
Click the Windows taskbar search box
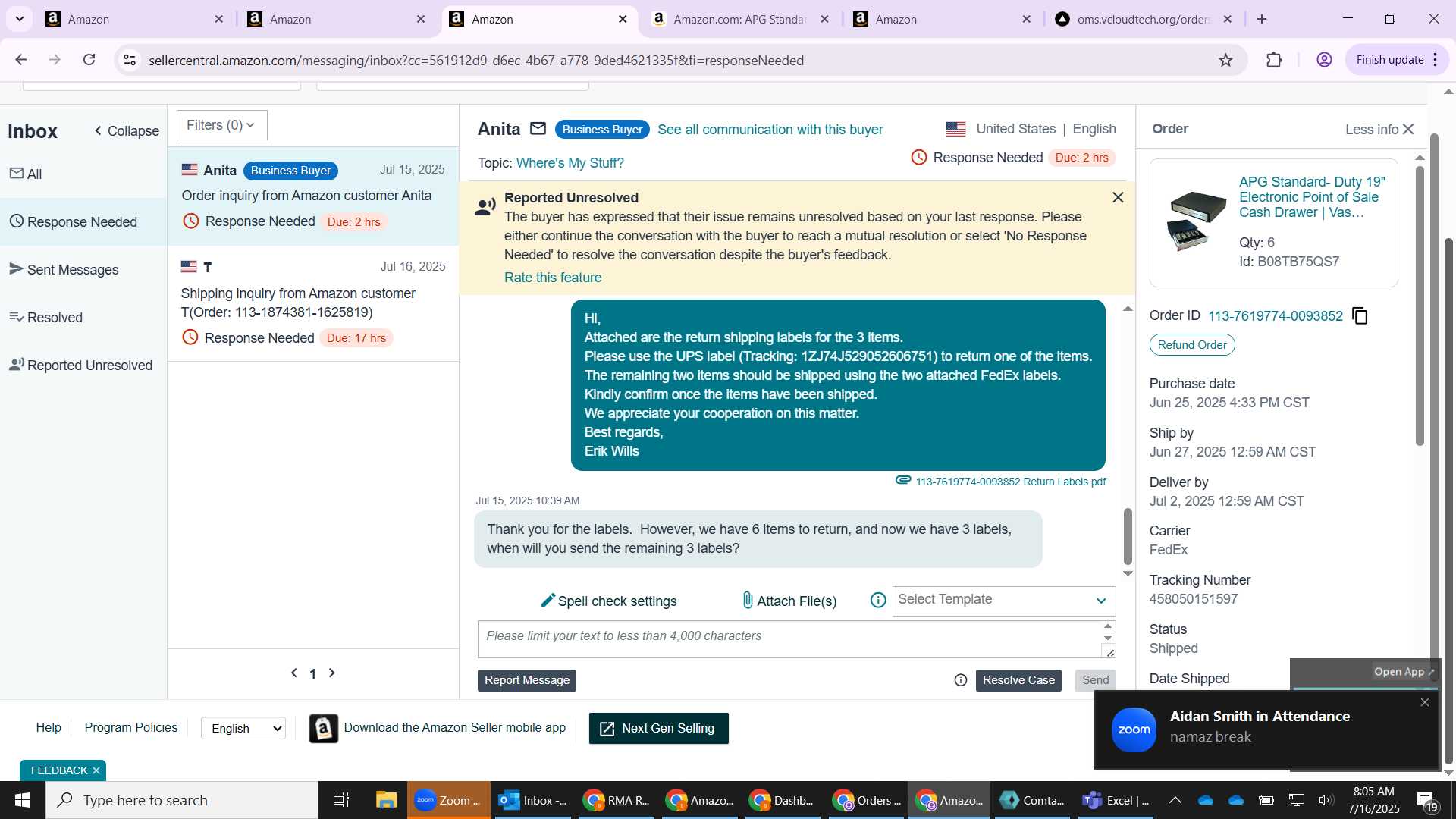coord(182,800)
